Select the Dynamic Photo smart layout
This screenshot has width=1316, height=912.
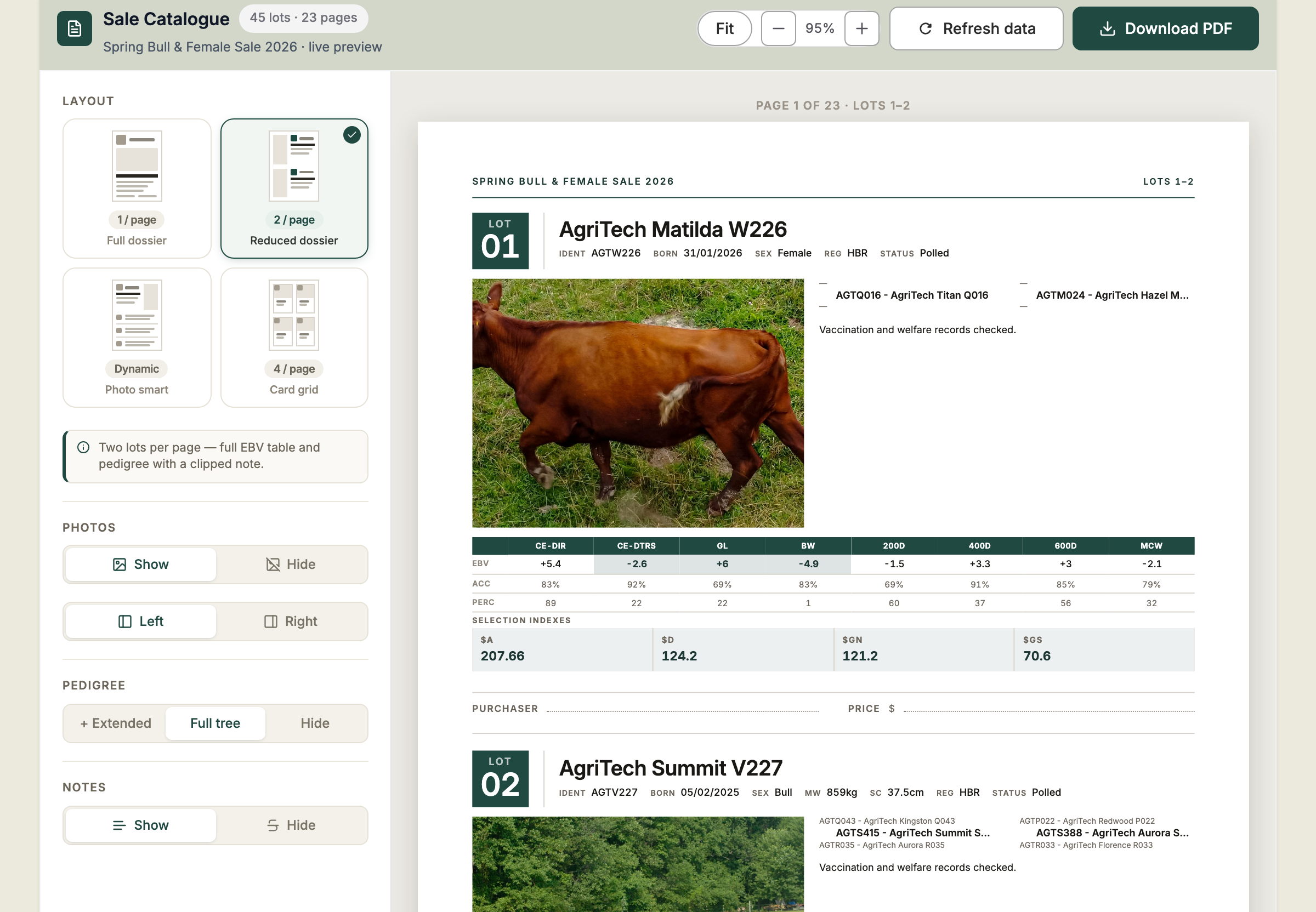pyautogui.click(x=137, y=338)
